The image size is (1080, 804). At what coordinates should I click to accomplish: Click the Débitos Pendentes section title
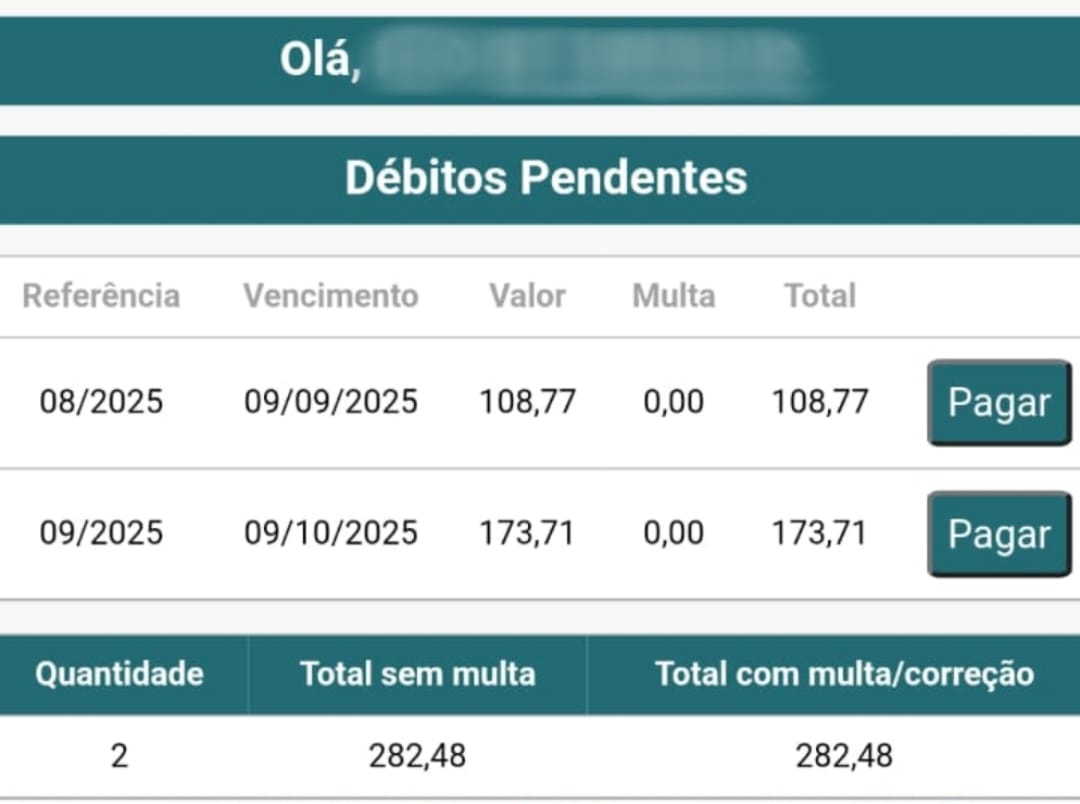pyautogui.click(x=546, y=178)
